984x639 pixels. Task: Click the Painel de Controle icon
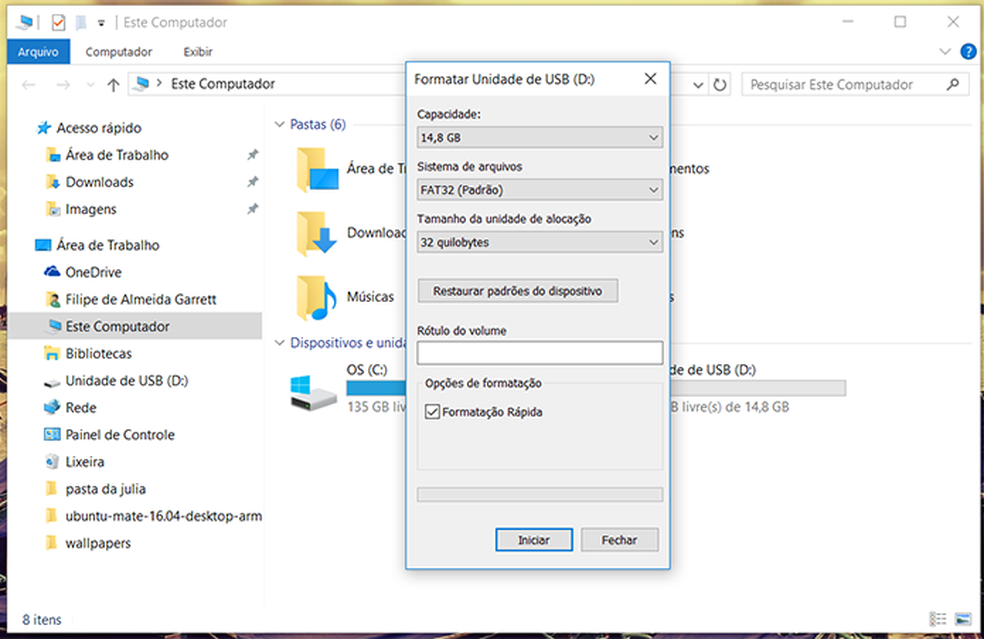tap(52, 434)
